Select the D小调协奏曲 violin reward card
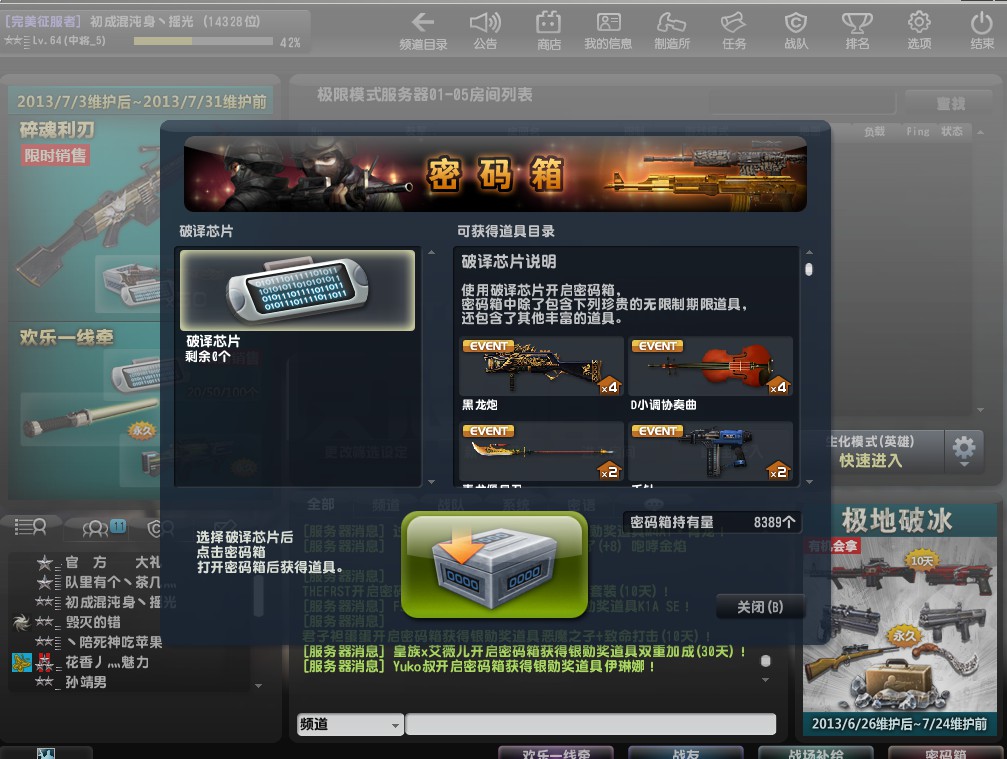This screenshot has width=1007, height=759. coord(710,367)
